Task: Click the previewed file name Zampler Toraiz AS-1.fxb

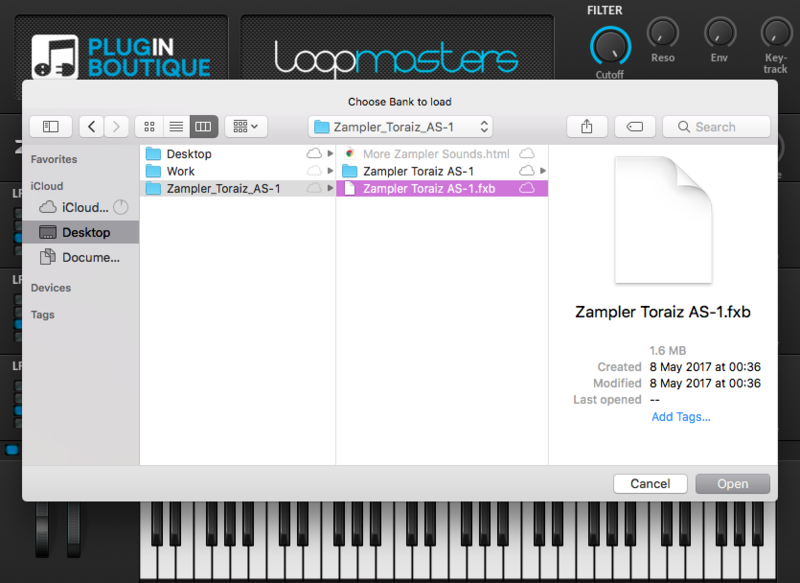Action: tap(663, 312)
